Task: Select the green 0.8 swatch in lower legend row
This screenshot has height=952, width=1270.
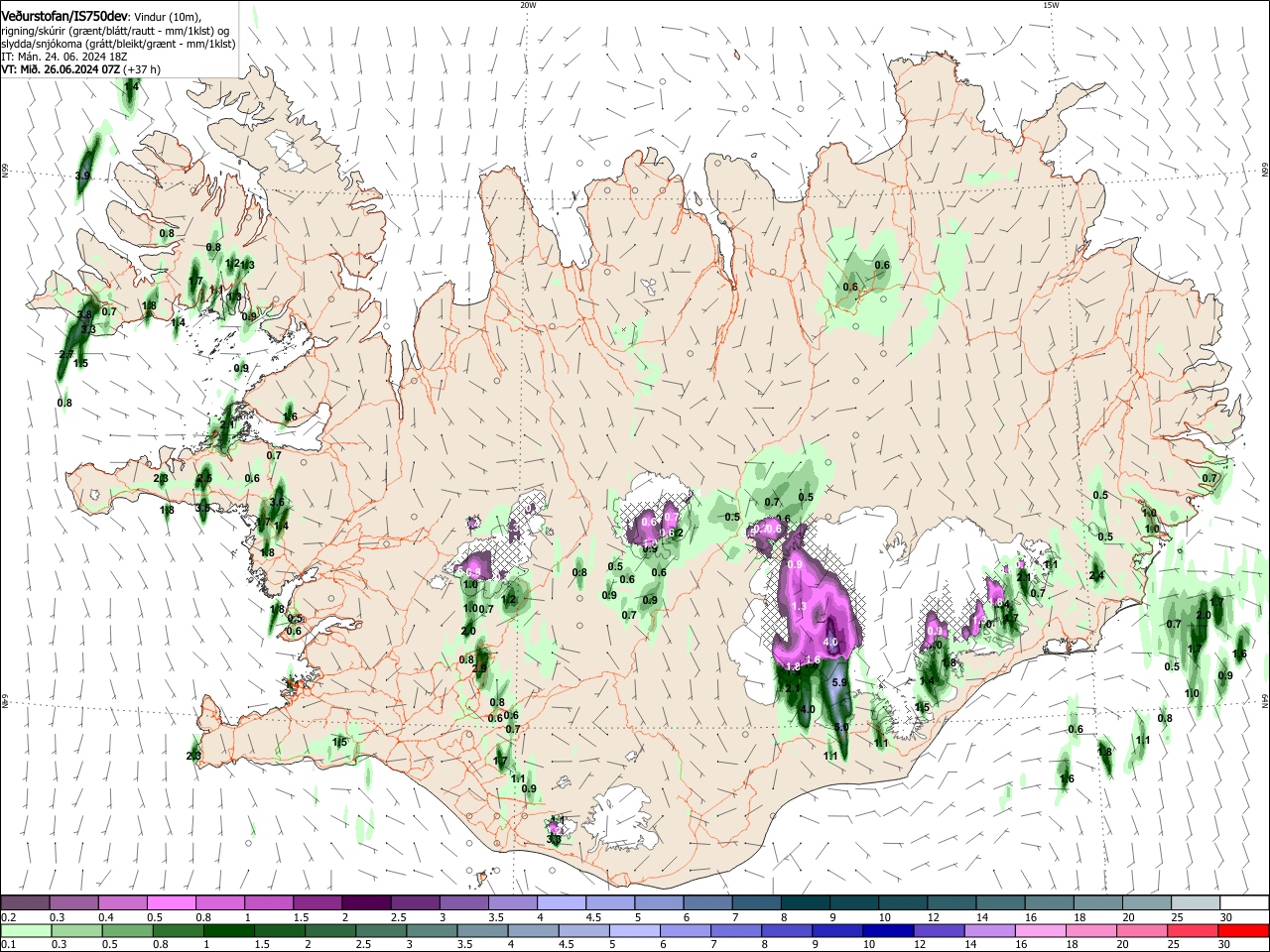Action: [x=179, y=931]
